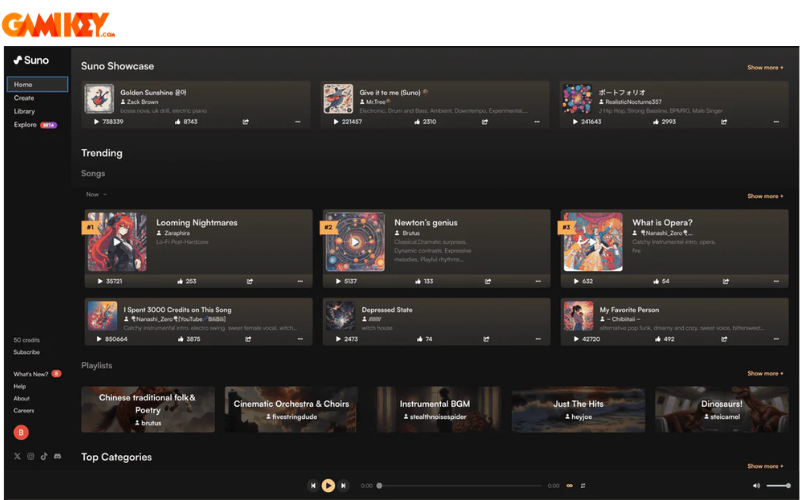Click the volume speaker icon to mute

coord(757,485)
